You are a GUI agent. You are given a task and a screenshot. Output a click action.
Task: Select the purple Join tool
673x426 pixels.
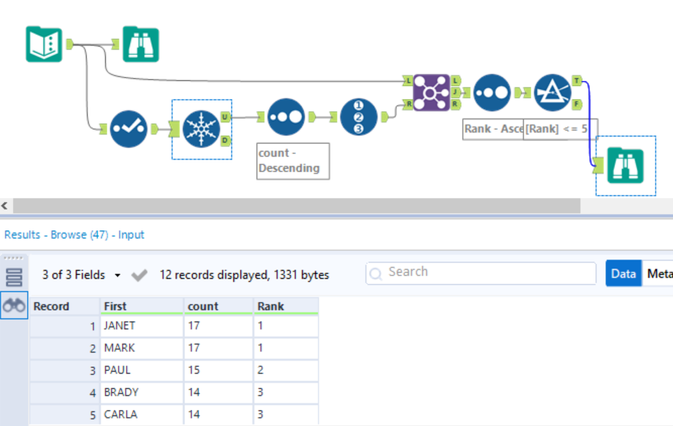coord(432,91)
